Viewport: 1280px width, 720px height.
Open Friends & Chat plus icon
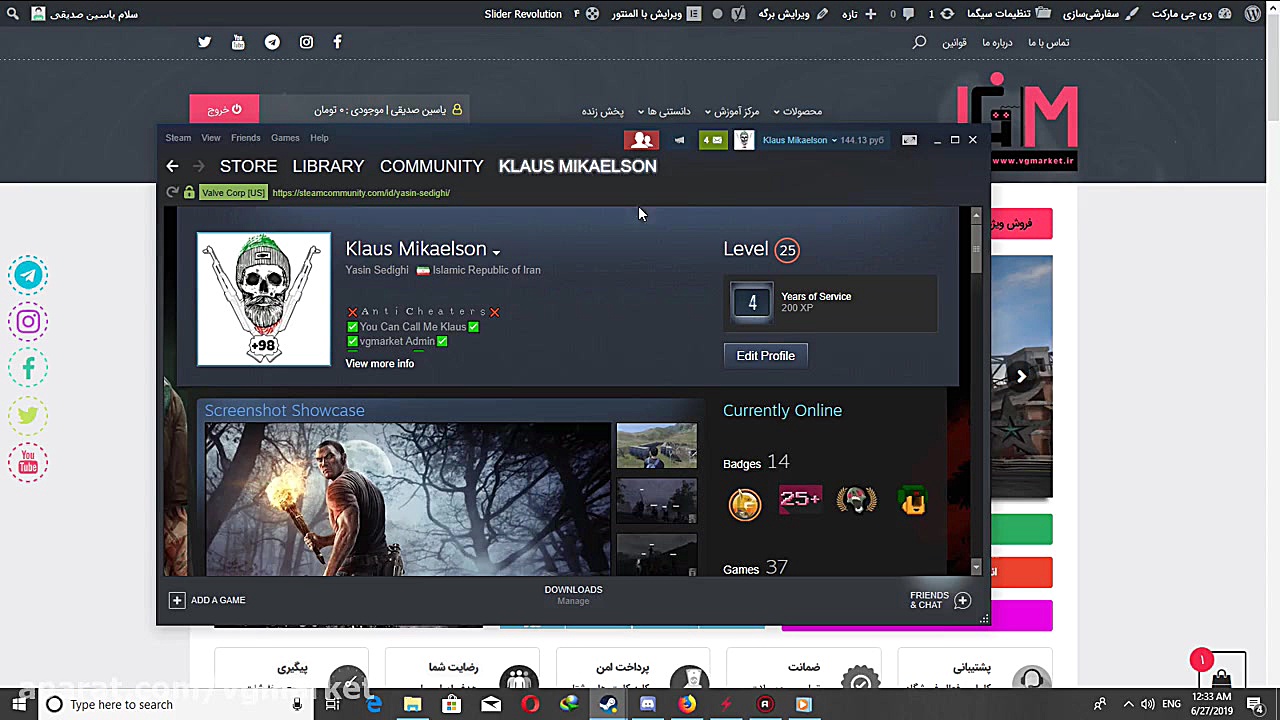pyautogui.click(x=962, y=600)
